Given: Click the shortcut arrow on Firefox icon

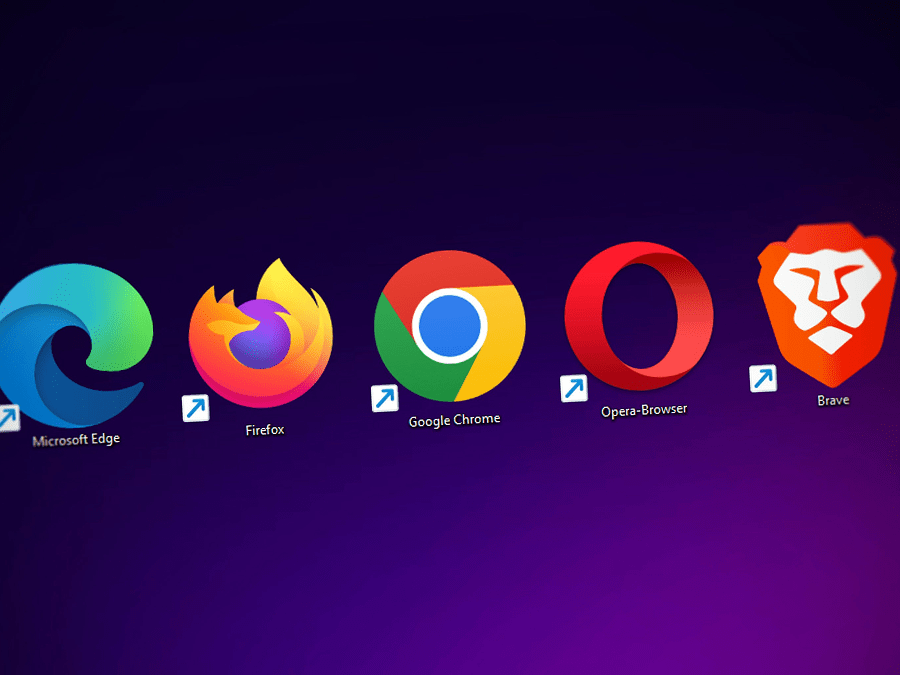Looking at the screenshot, I should (195, 408).
